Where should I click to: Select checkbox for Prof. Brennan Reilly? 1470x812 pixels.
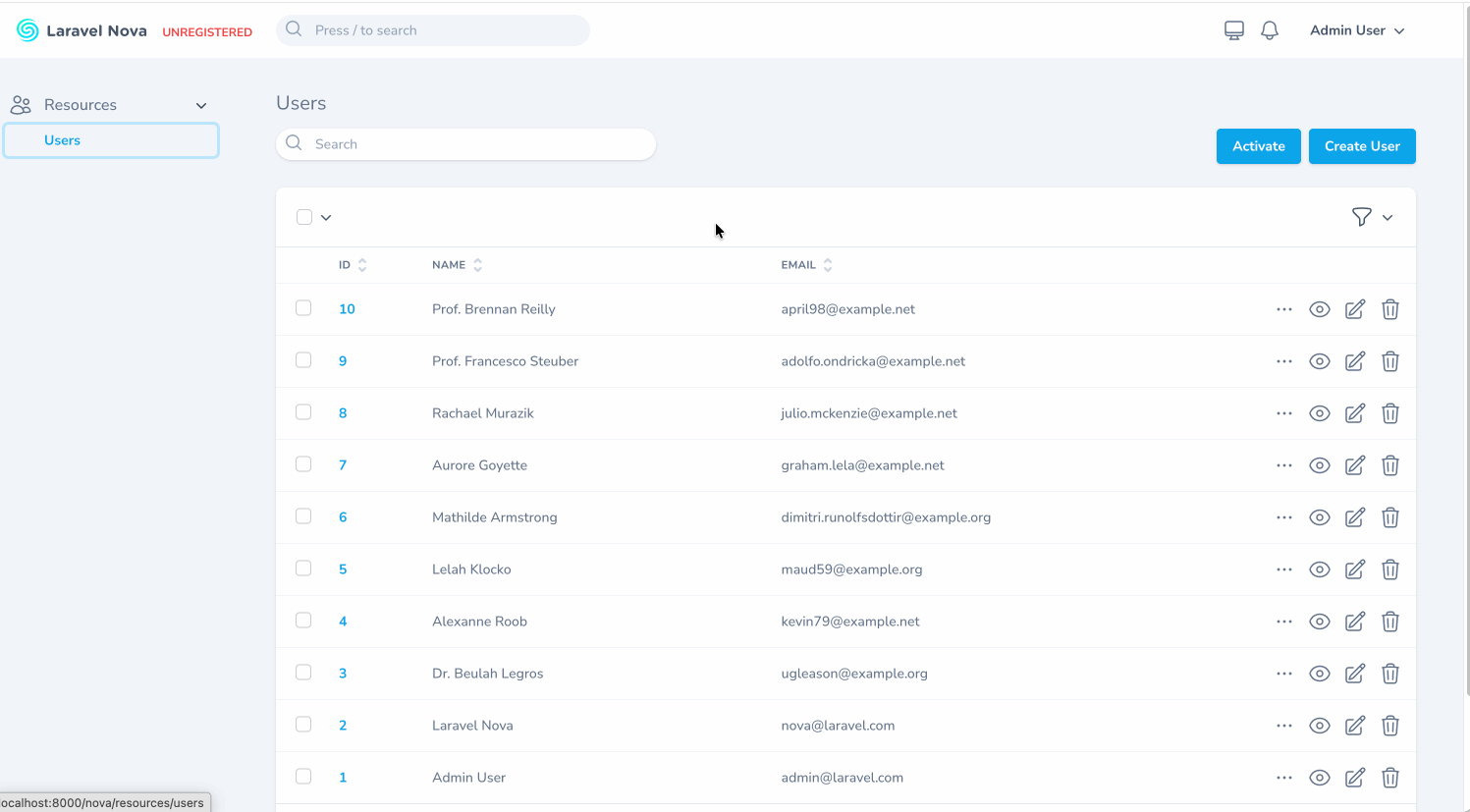pyautogui.click(x=303, y=308)
